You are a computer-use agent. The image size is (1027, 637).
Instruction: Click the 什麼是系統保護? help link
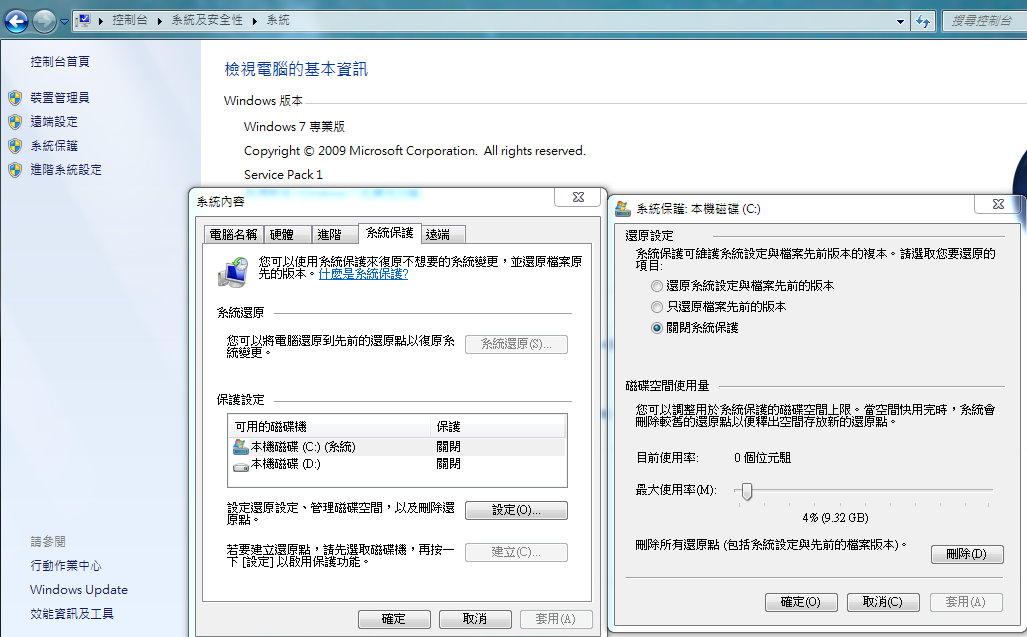coord(364,274)
